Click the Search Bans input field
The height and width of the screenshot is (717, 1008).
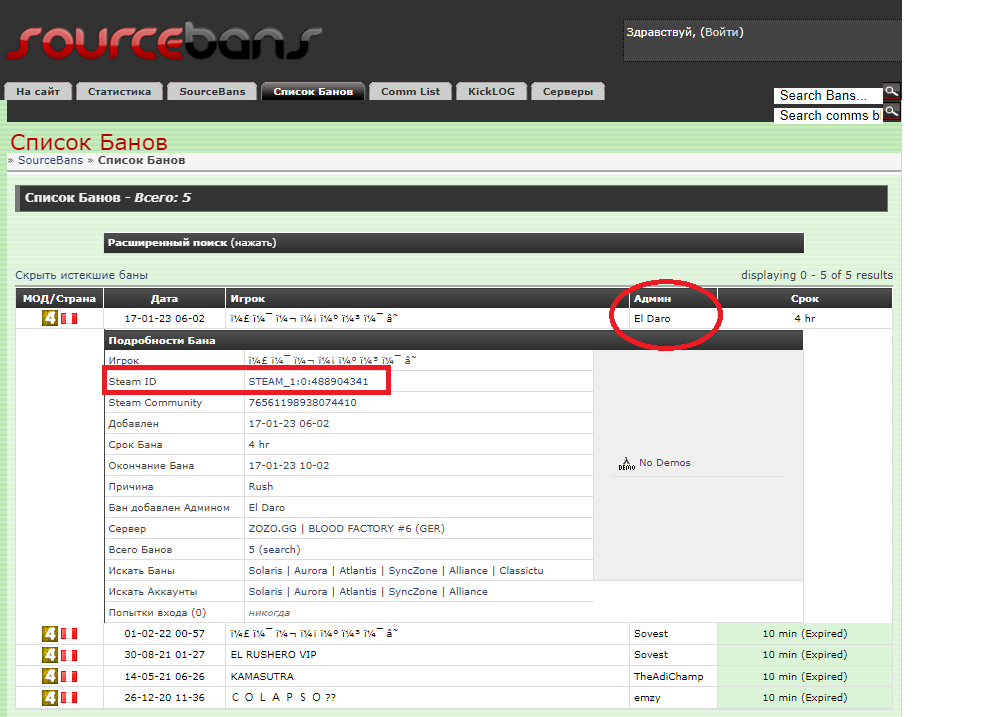pos(827,96)
